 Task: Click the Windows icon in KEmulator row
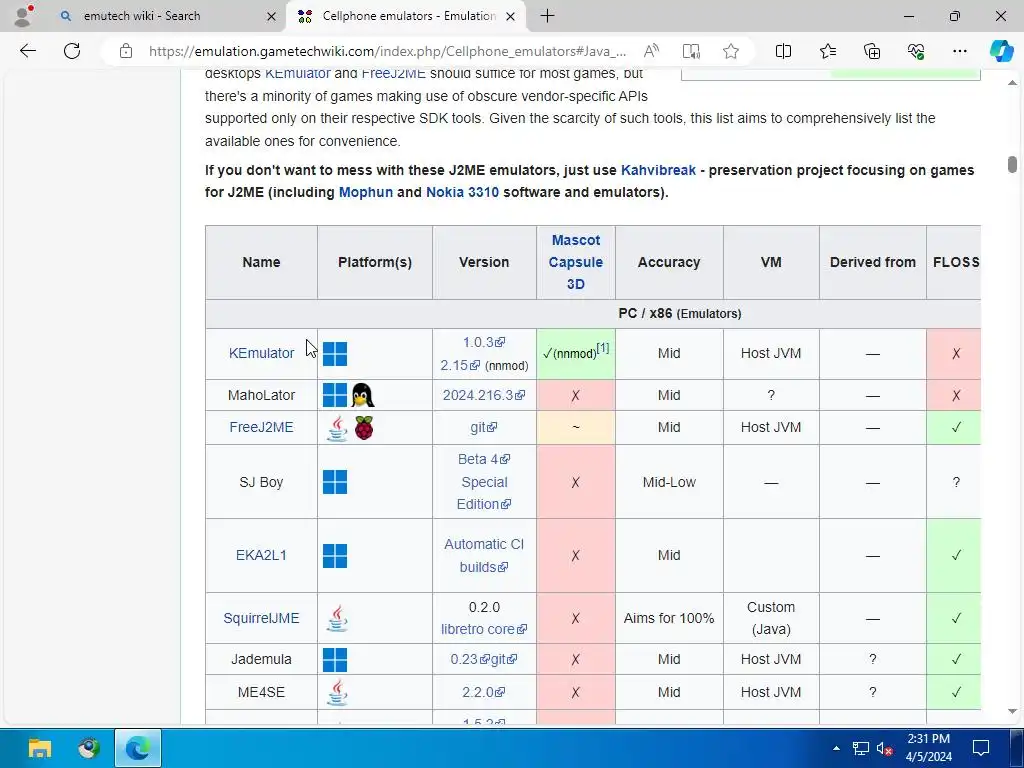tap(335, 354)
